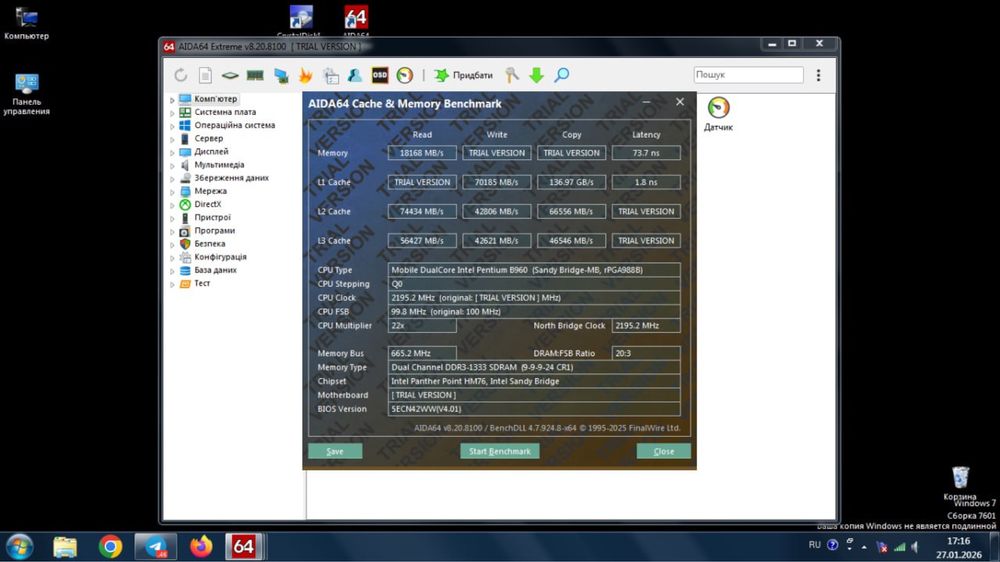Click the CPU chip icon in toolbar

(x=230, y=75)
